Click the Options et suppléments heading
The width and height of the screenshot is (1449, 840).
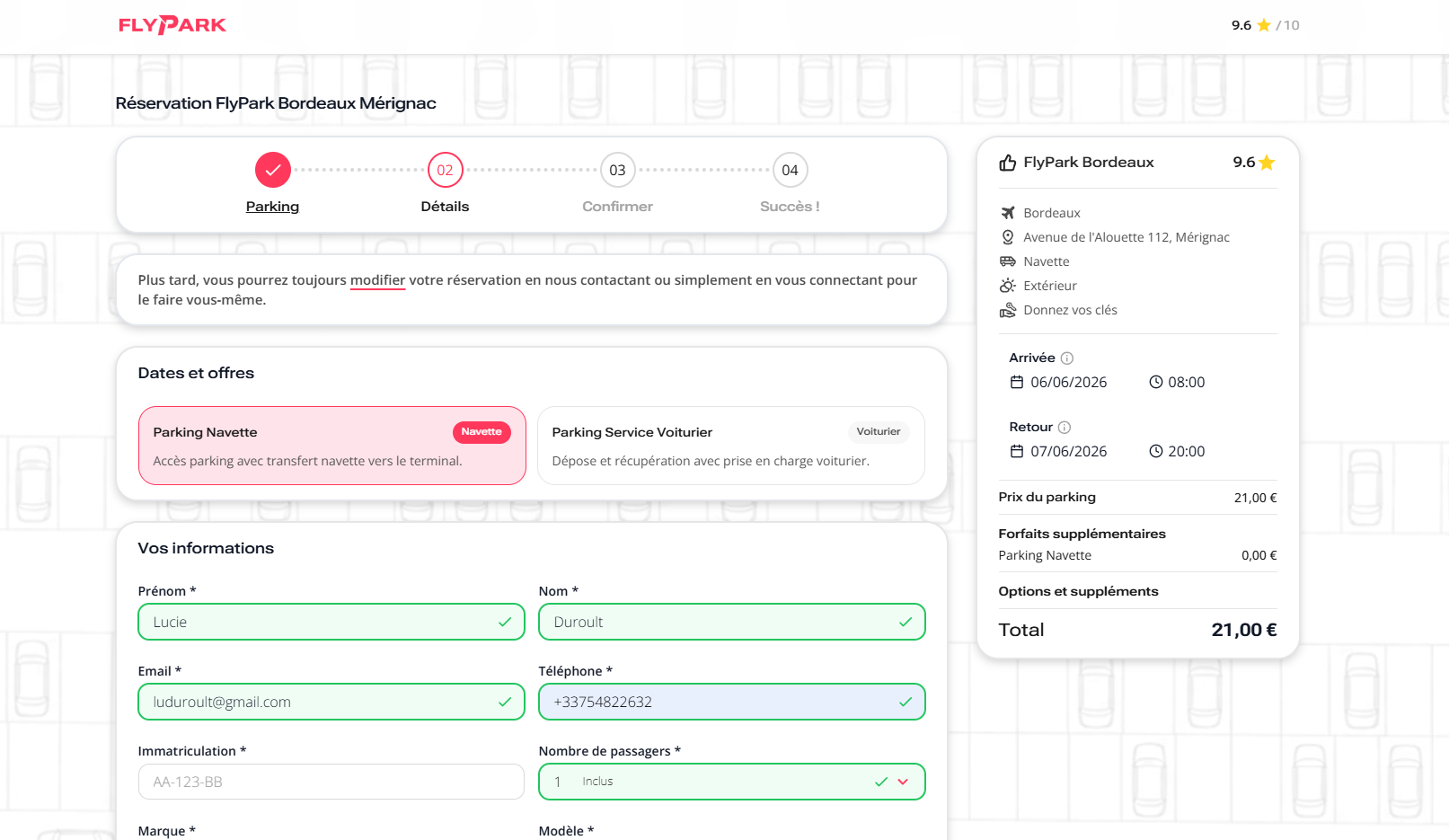click(x=1078, y=591)
